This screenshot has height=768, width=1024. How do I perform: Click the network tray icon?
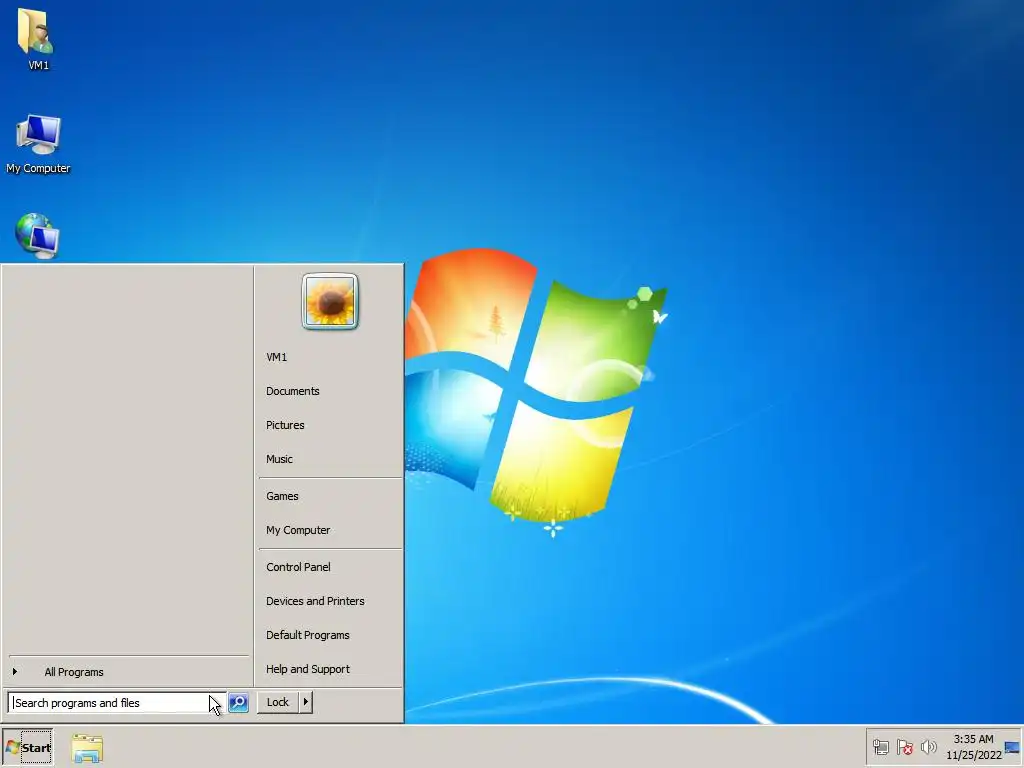tap(880, 747)
